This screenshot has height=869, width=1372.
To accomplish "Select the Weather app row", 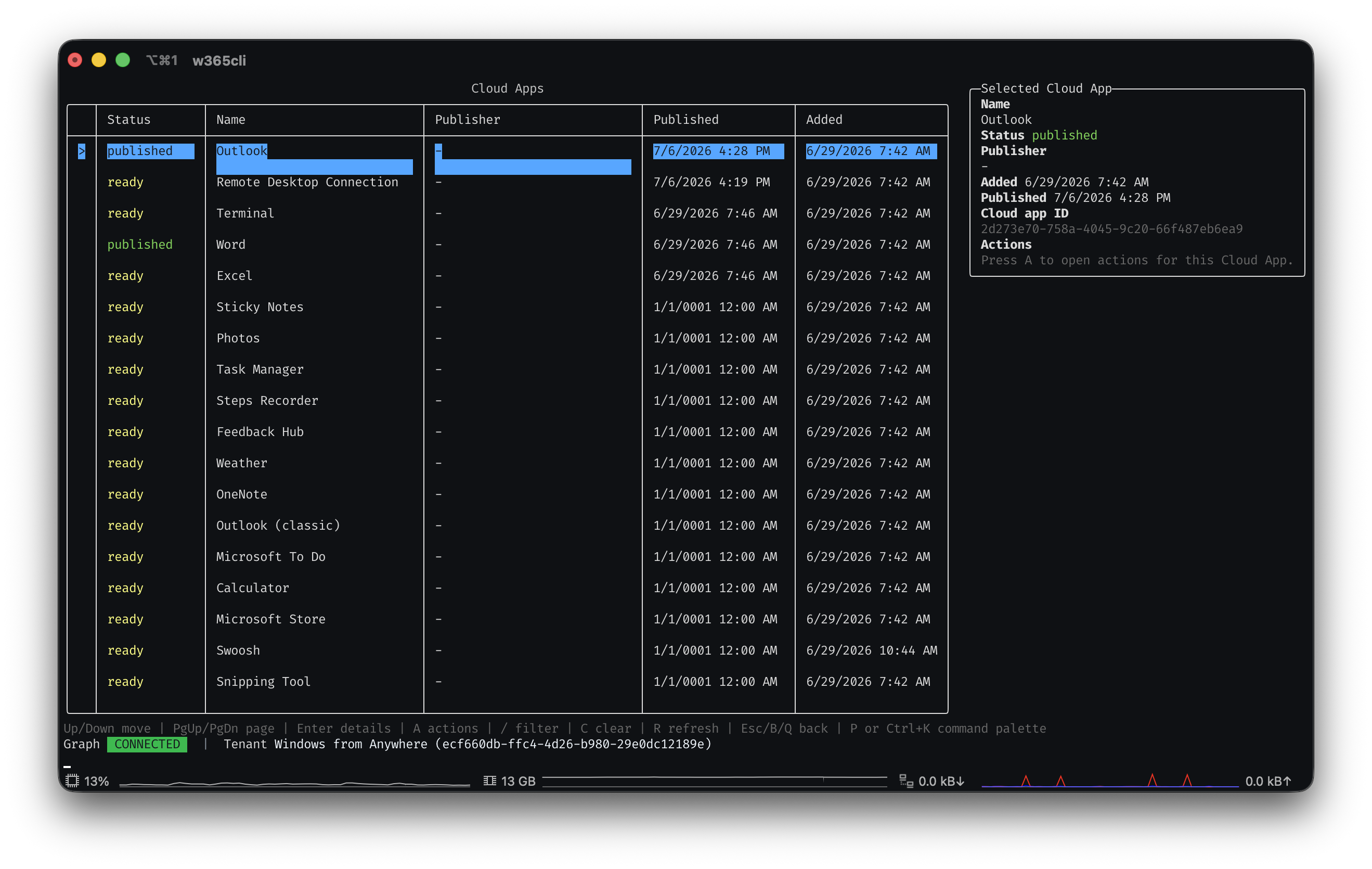I will tap(507, 463).
